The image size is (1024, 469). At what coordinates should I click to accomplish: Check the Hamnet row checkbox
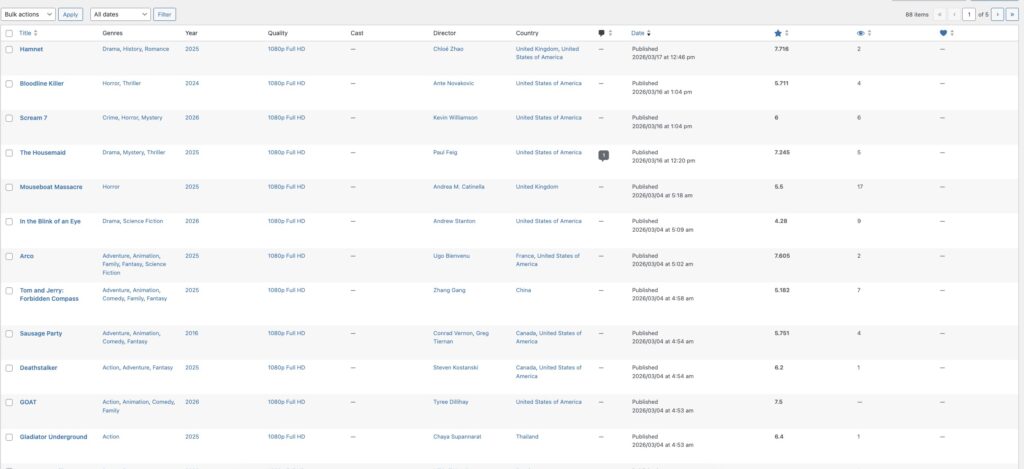(9, 50)
